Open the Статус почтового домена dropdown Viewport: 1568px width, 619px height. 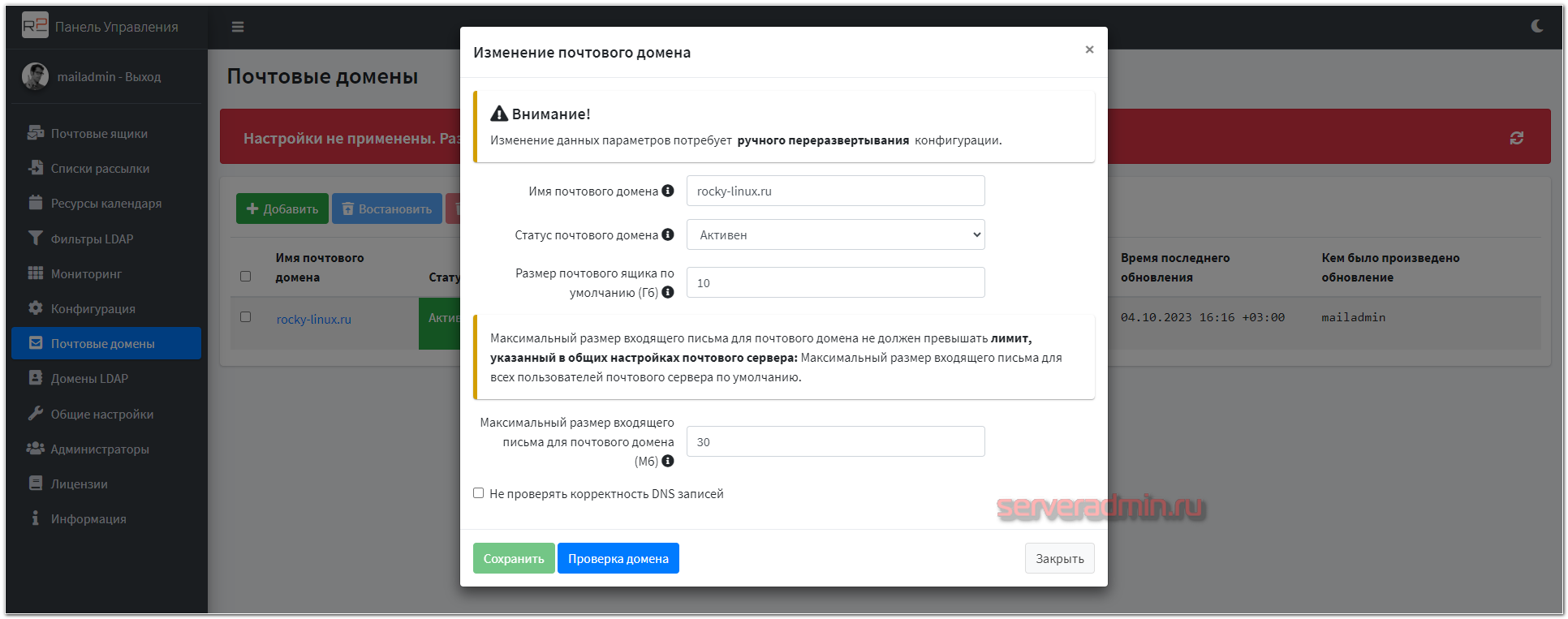[836, 234]
